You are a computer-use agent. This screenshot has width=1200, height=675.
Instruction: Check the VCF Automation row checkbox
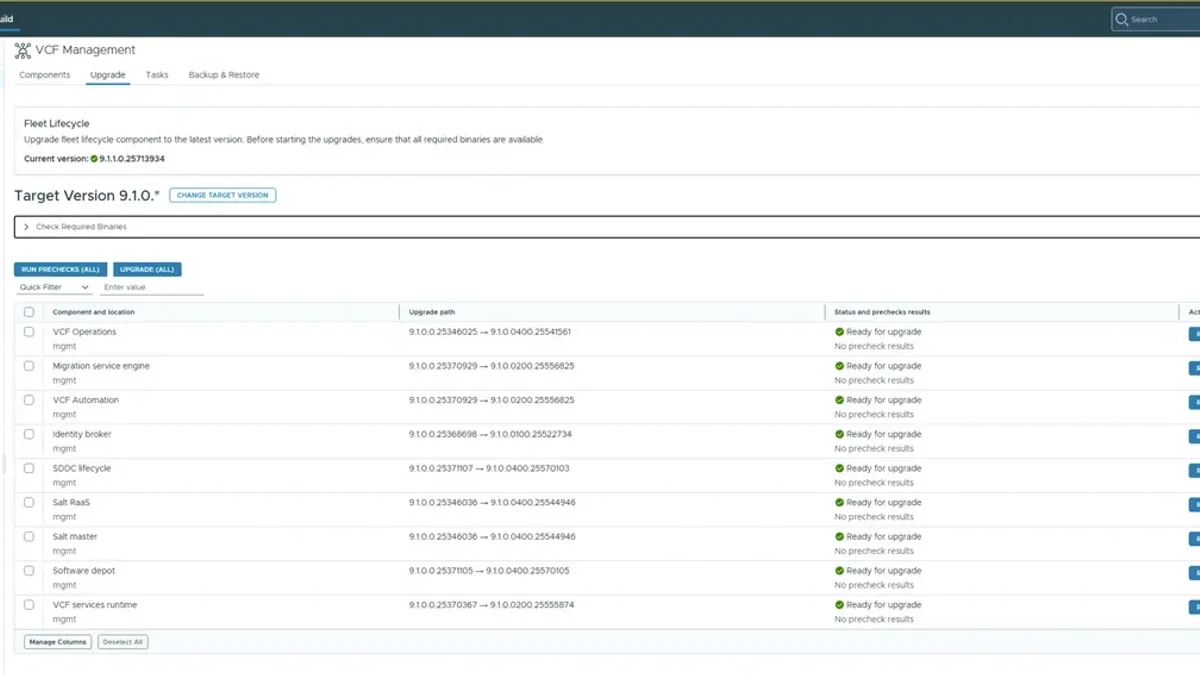(29, 400)
